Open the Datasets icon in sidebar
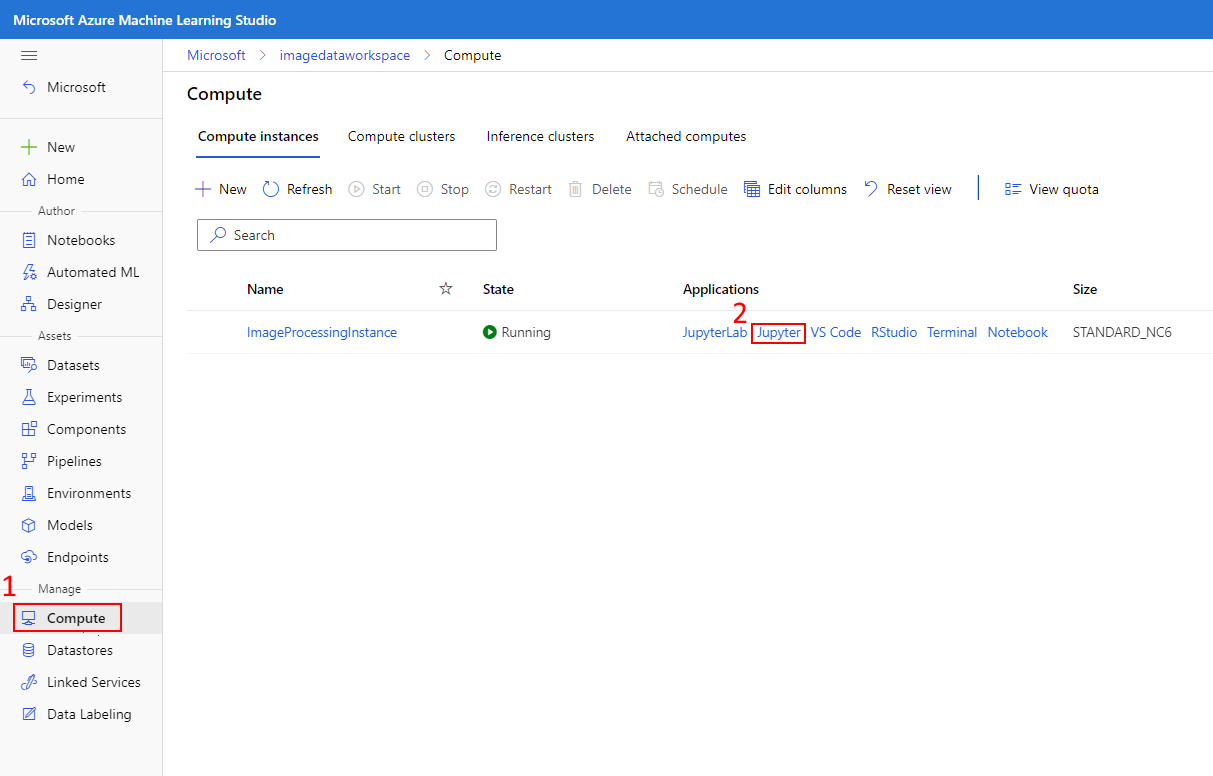This screenshot has width=1213, height=776. tap(29, 365)
